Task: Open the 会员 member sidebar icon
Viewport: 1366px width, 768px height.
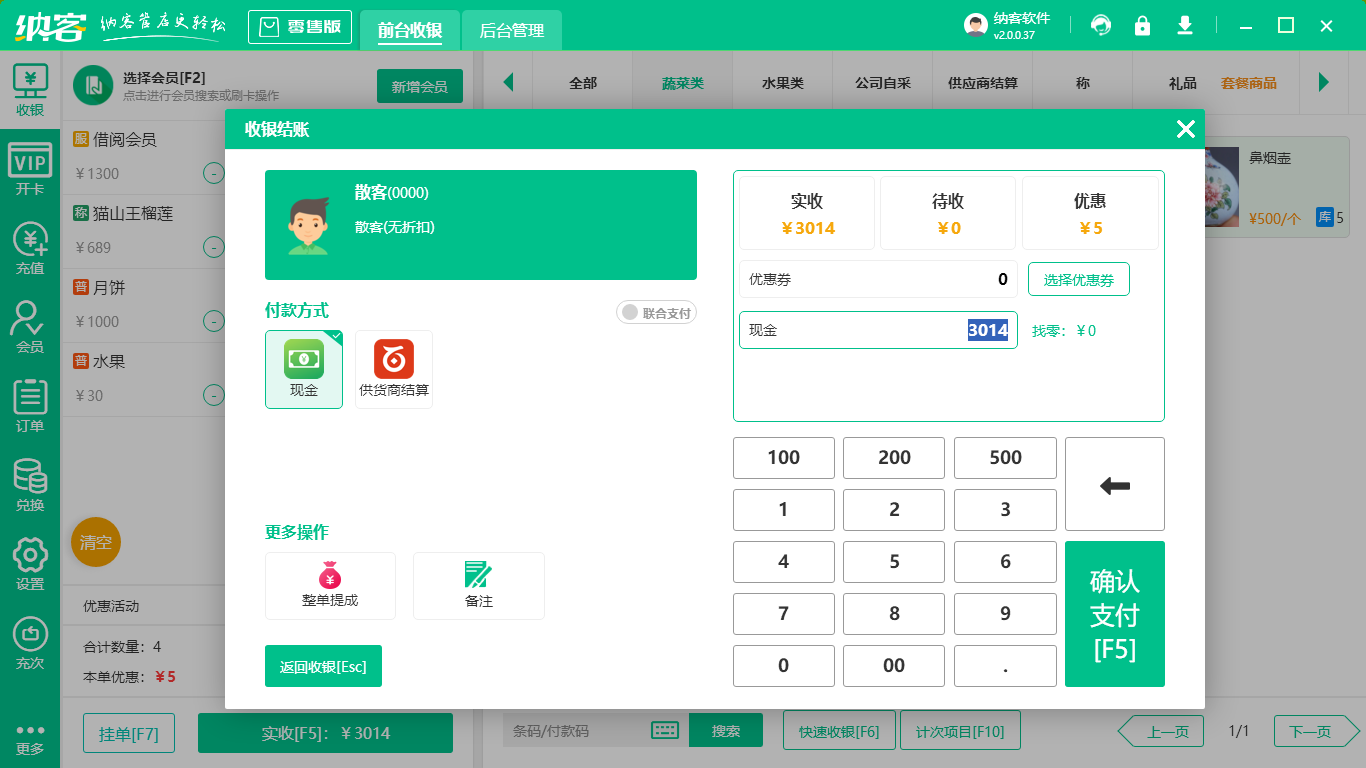Action: (30, 327)
